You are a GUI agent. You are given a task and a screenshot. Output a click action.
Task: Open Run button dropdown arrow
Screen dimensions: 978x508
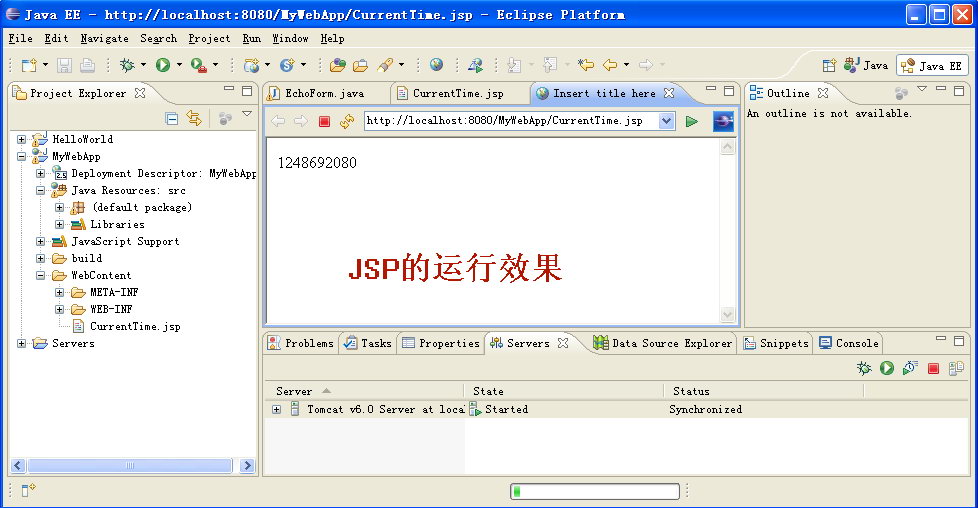[179, 65]
